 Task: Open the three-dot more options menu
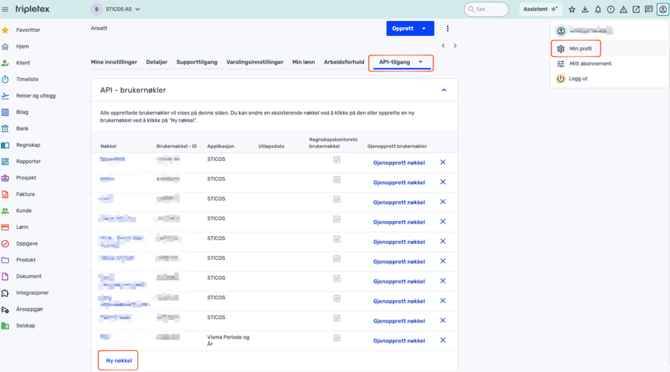click(x=447, y=29)
